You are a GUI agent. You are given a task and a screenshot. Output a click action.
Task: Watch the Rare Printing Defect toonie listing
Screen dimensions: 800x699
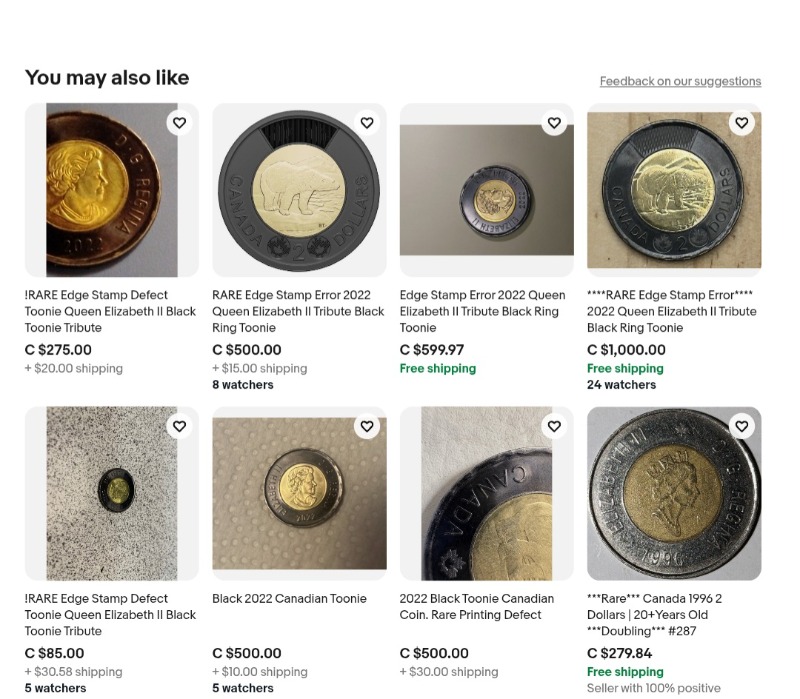[554, 427]
